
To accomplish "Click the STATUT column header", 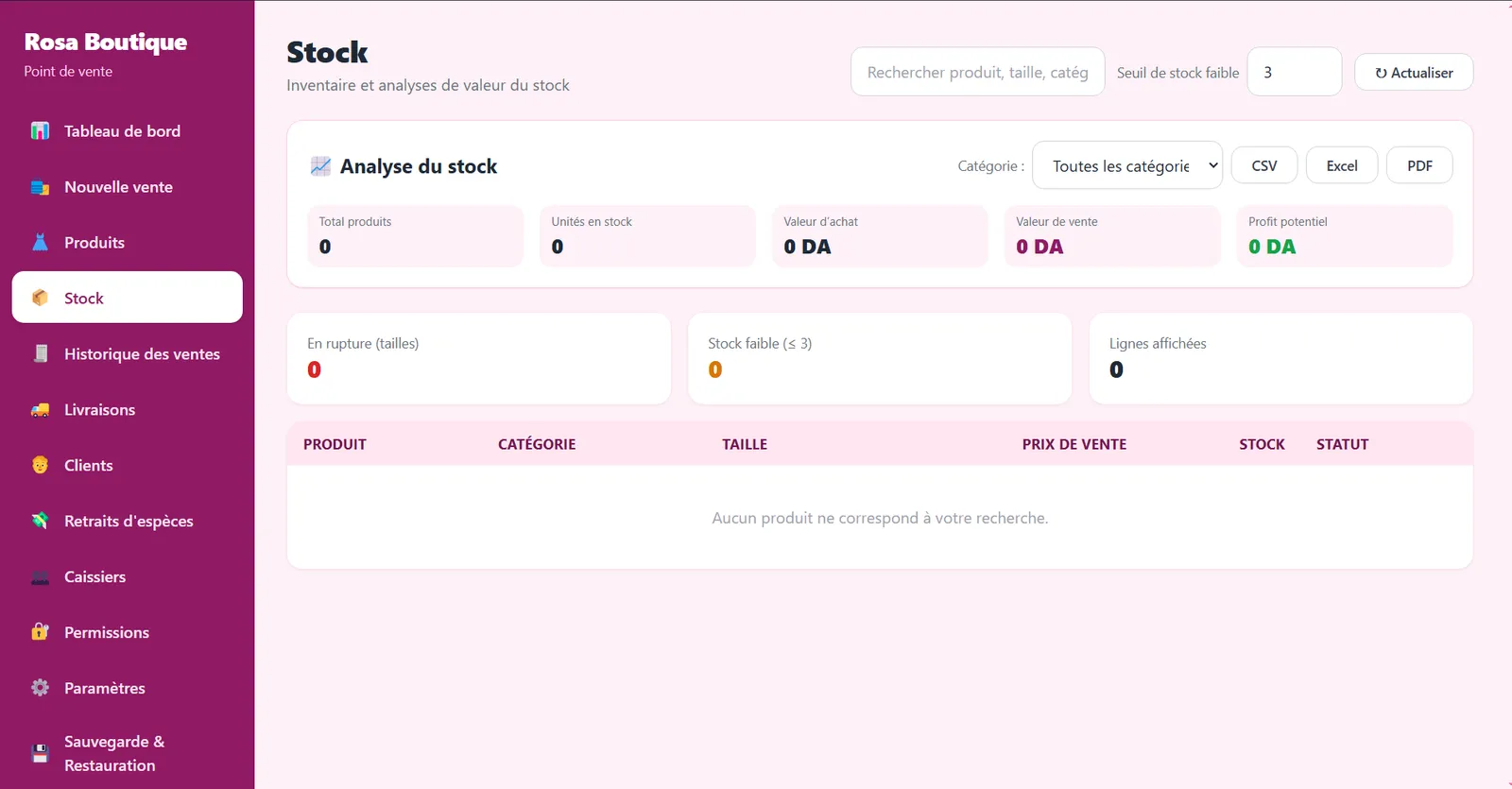I will [1342, 444].
